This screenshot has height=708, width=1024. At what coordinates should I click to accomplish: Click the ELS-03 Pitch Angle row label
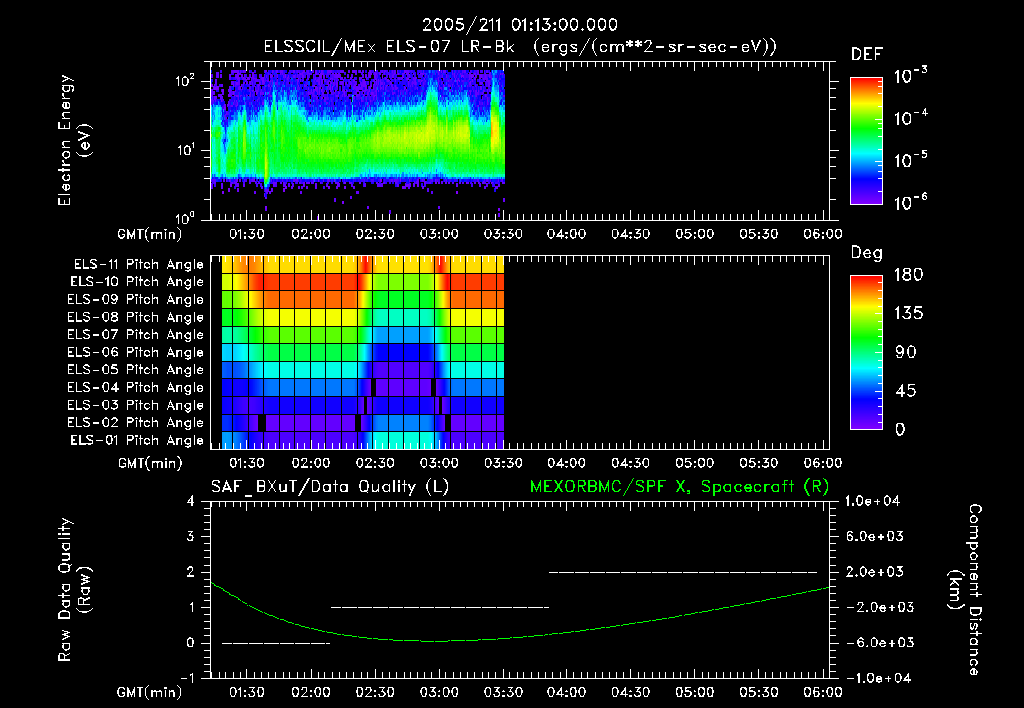point(136,406)
